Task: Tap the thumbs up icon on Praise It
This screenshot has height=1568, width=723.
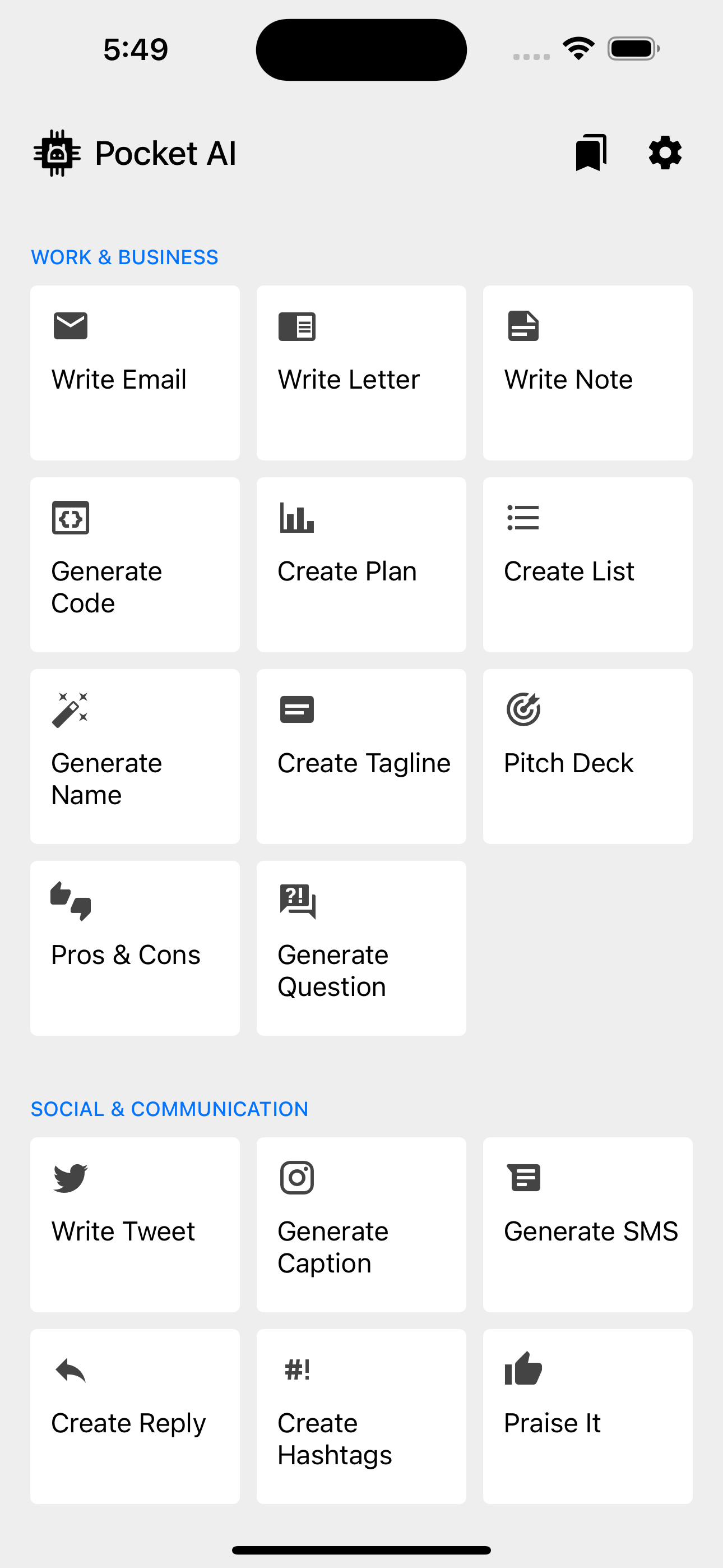Action: [x=523, y=1369]
